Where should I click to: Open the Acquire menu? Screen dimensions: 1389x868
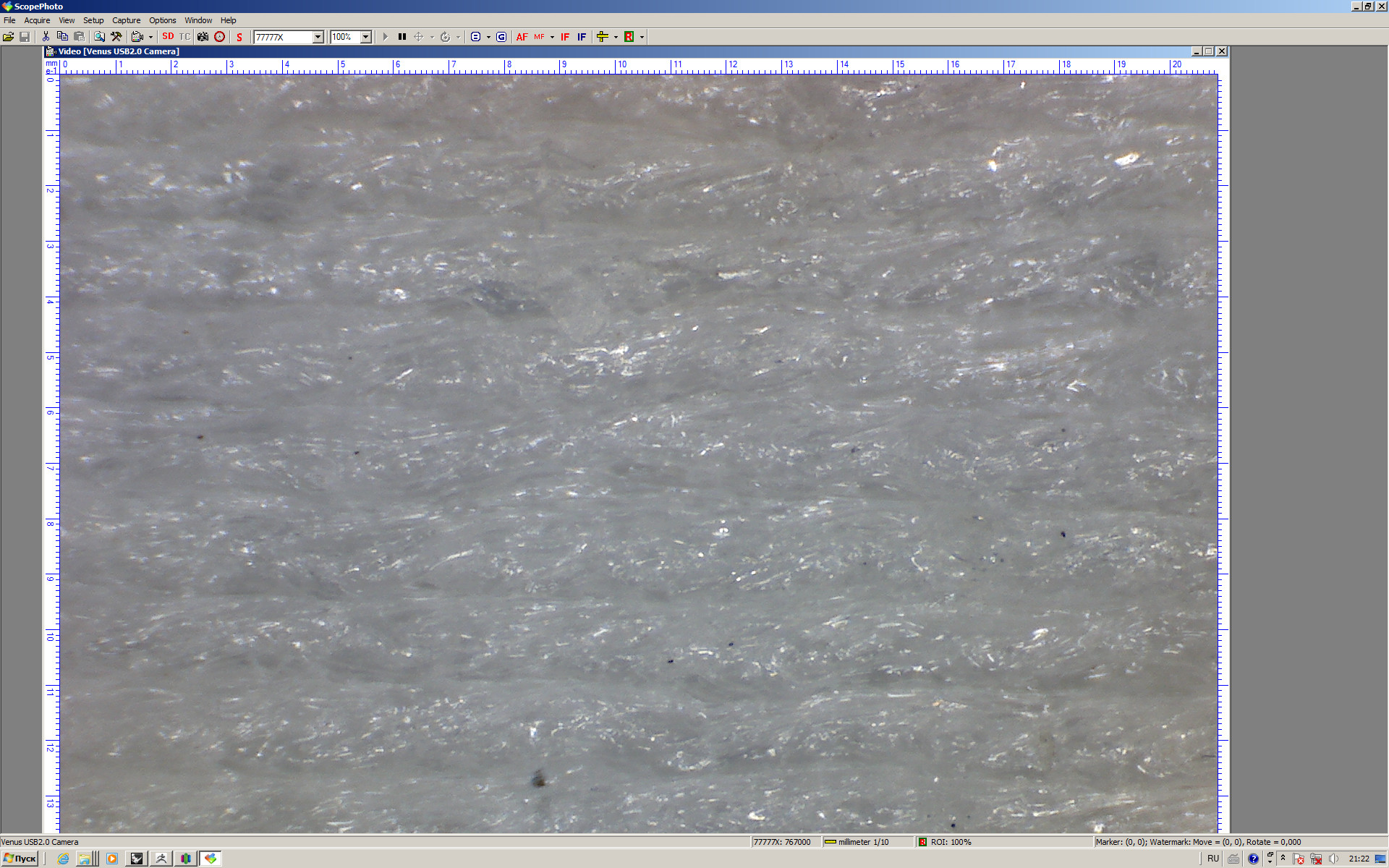tap(37, 20)
